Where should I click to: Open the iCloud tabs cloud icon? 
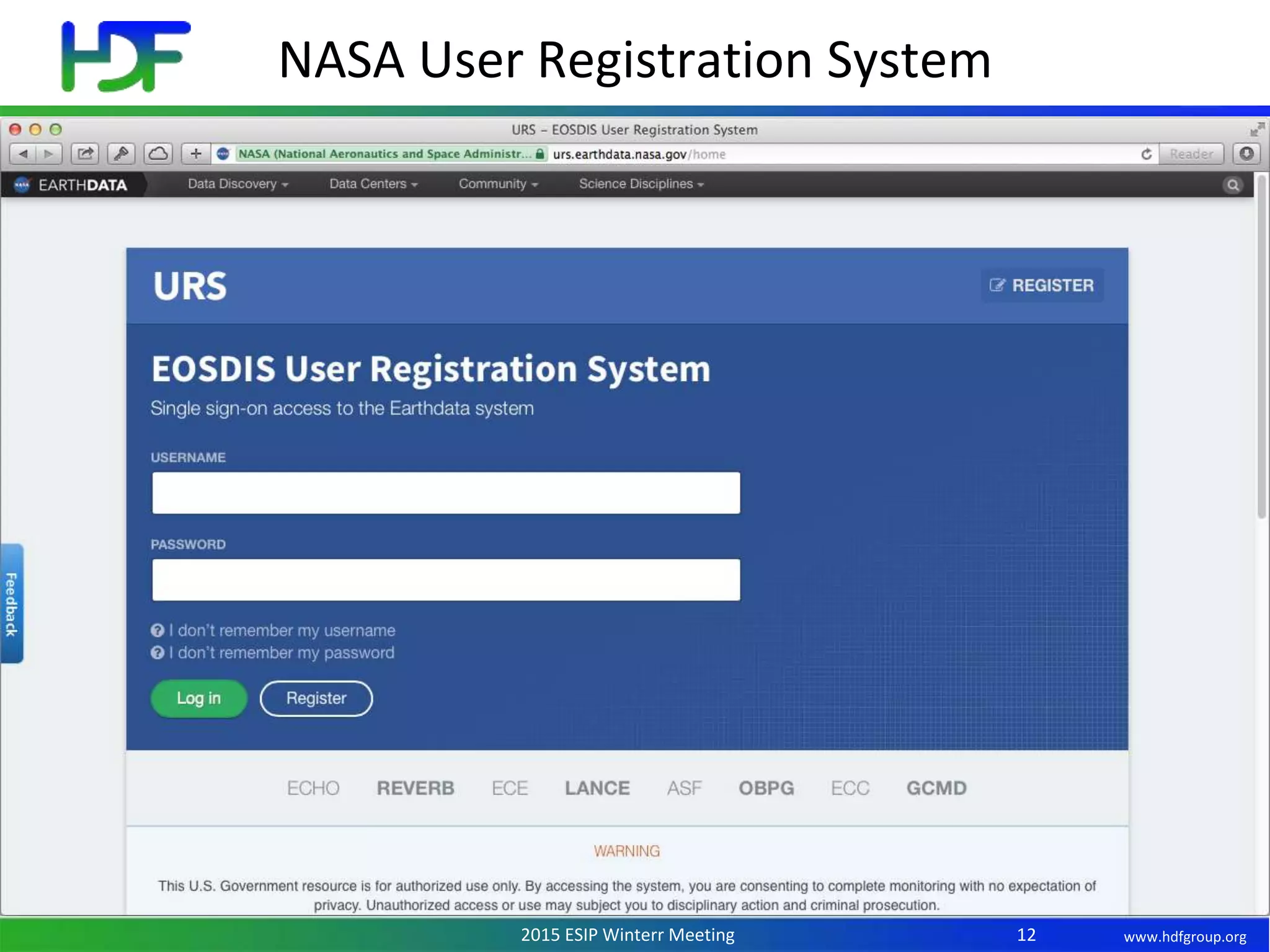(x=158, y=154)
